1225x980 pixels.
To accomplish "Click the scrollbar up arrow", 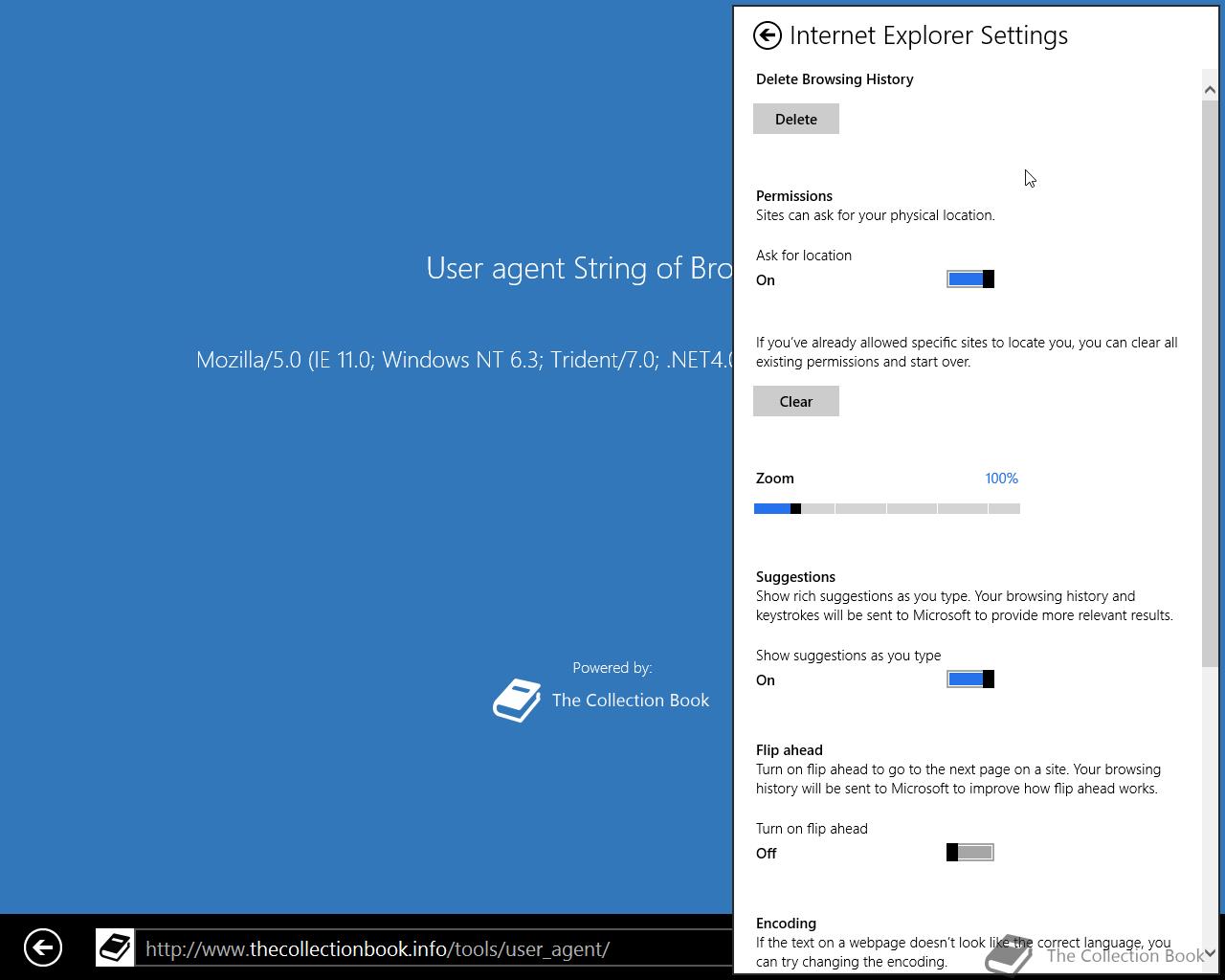I will (x=1210, y=89).
